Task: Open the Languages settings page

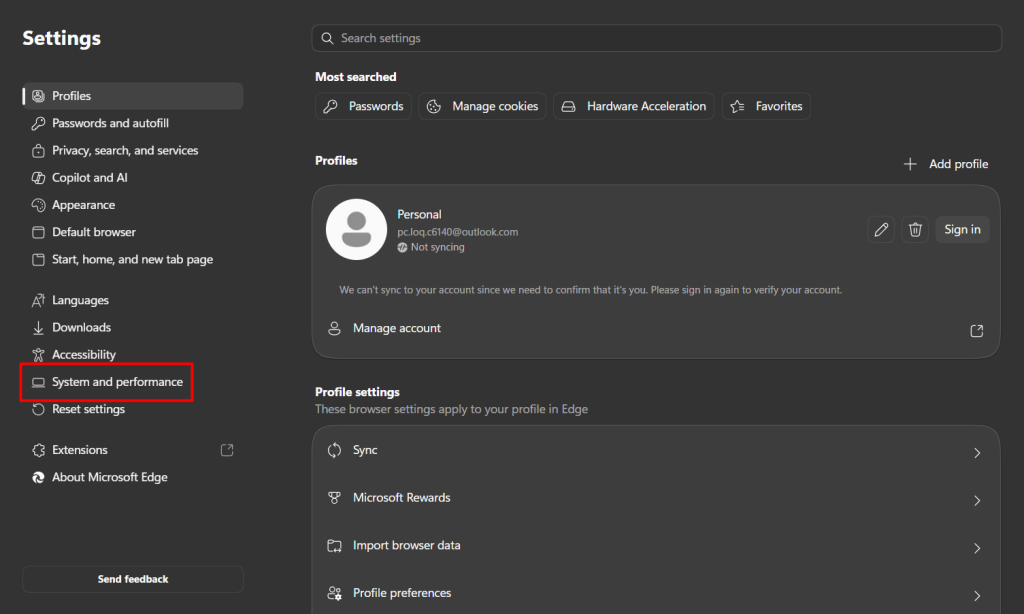Action: (133, 300)
